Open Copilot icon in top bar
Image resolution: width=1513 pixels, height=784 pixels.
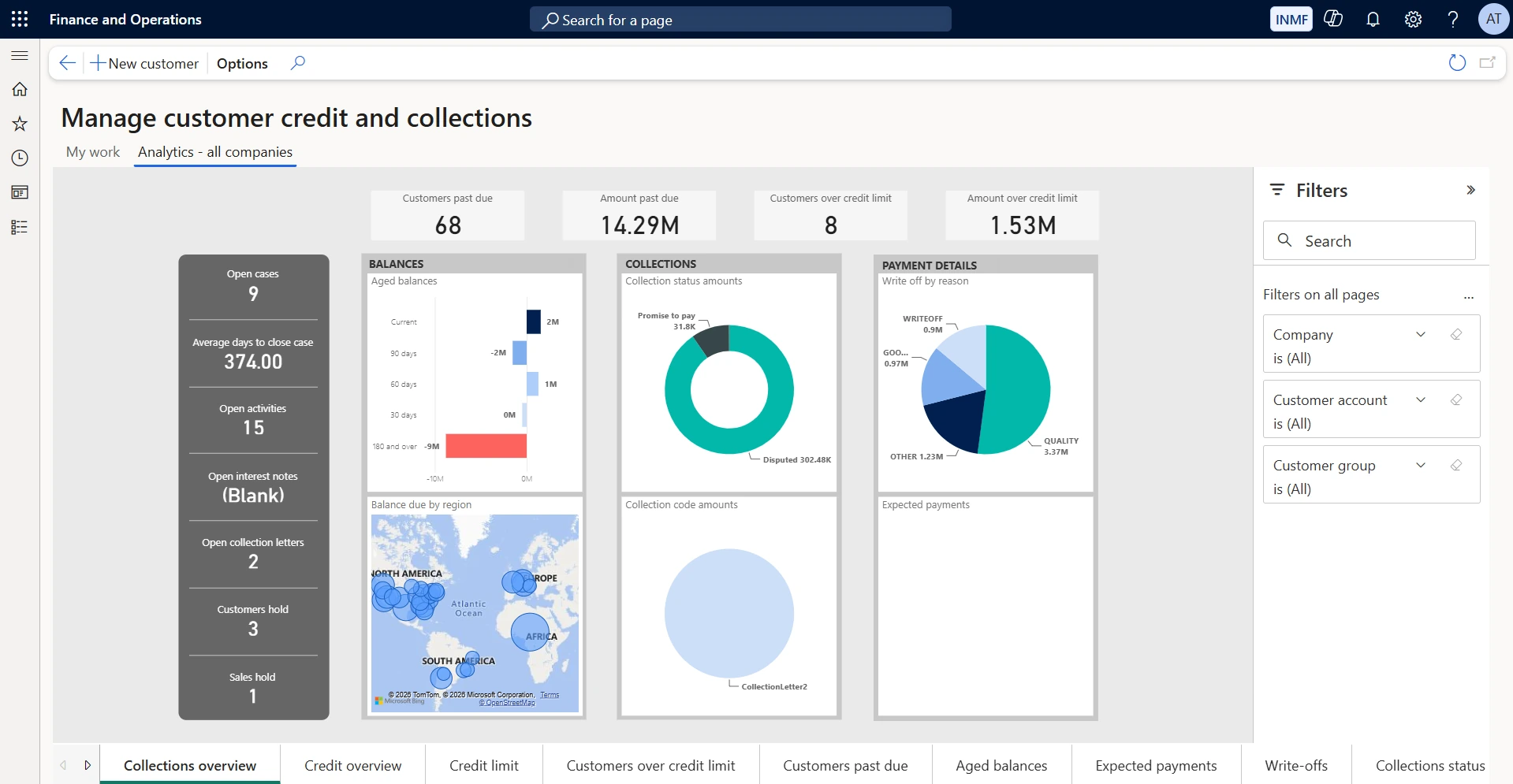pyautogui.click(x=1333, y=19)
